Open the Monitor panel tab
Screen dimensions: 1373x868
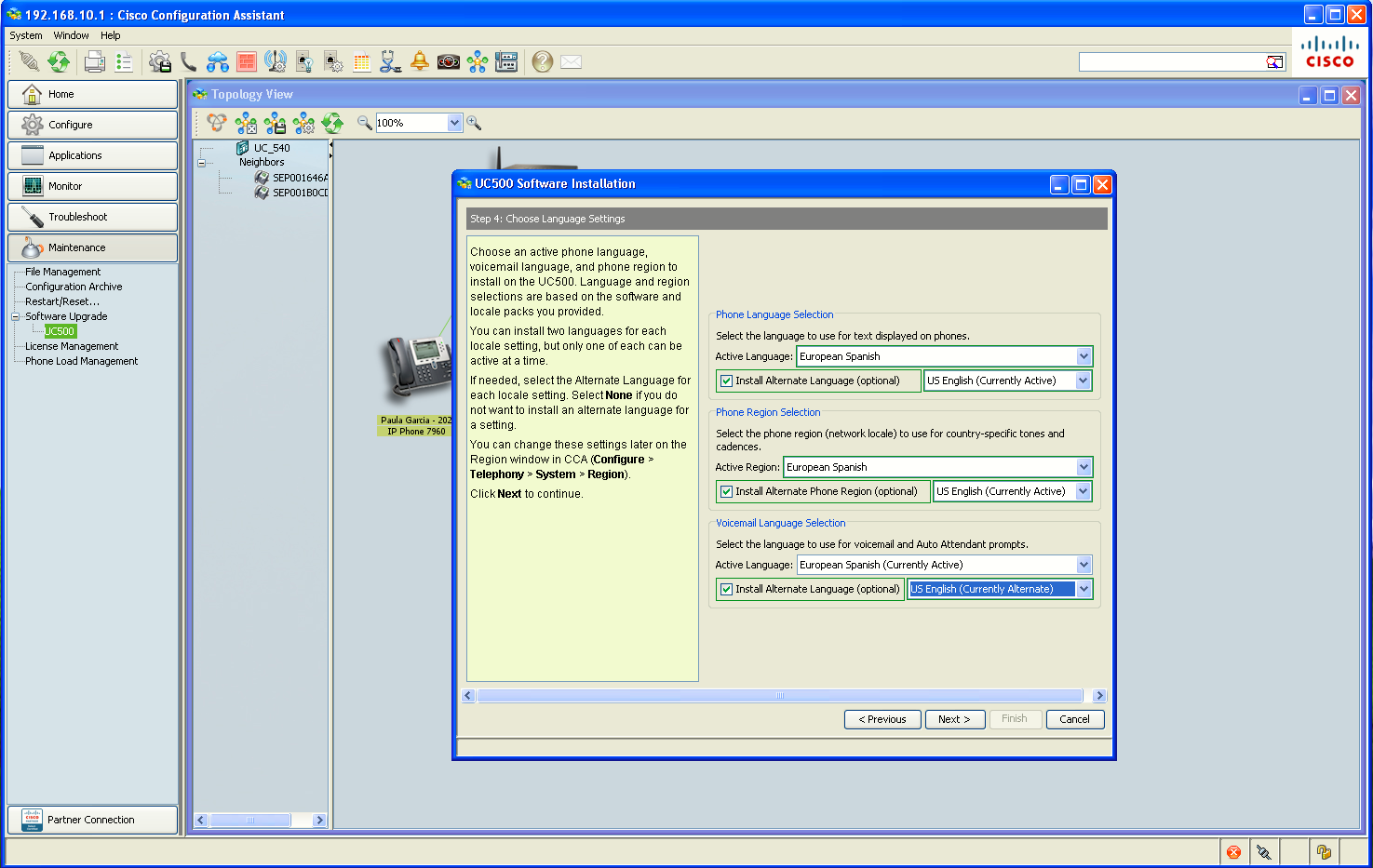(92, 186)
